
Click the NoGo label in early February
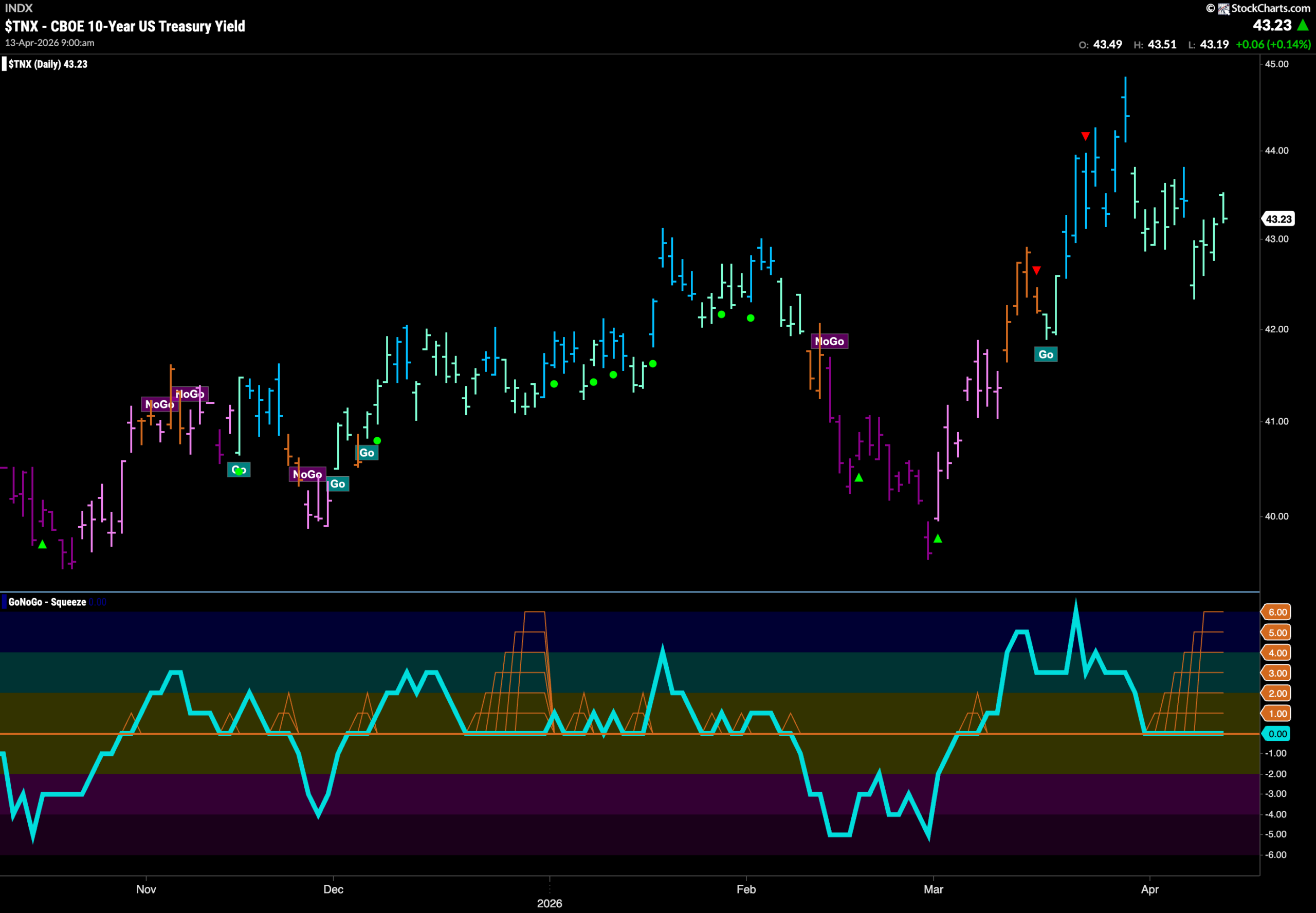(x=830, y=341)
